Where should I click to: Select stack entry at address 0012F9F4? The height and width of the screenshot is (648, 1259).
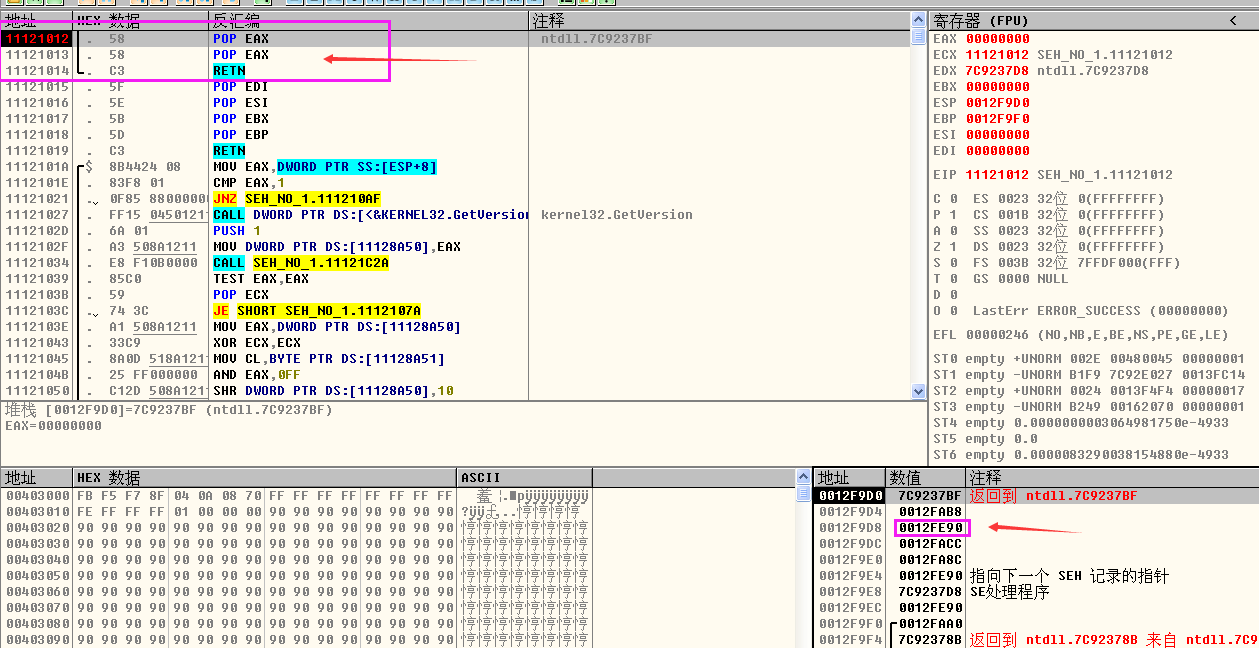tap(1036, 639)
